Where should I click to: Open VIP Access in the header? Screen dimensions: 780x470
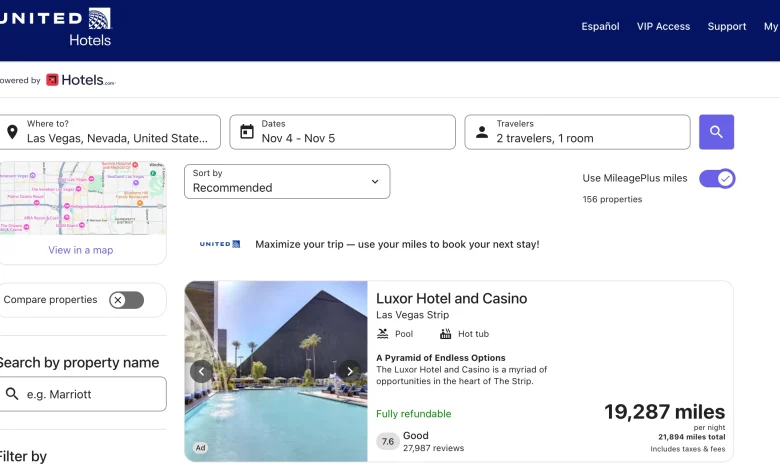(664, 26)
